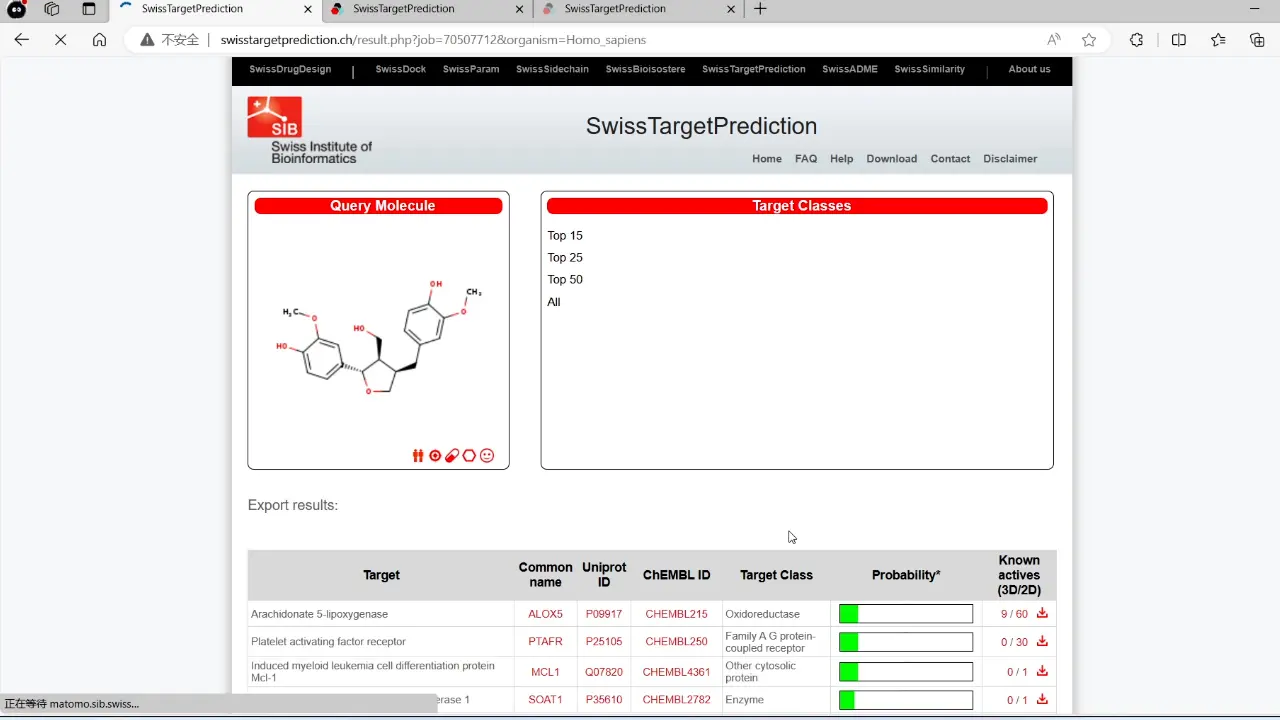The width and height of the screenshot is (1280, 720).
Task: Click the ALOX5 probability bar
Action: coord(906,614)
